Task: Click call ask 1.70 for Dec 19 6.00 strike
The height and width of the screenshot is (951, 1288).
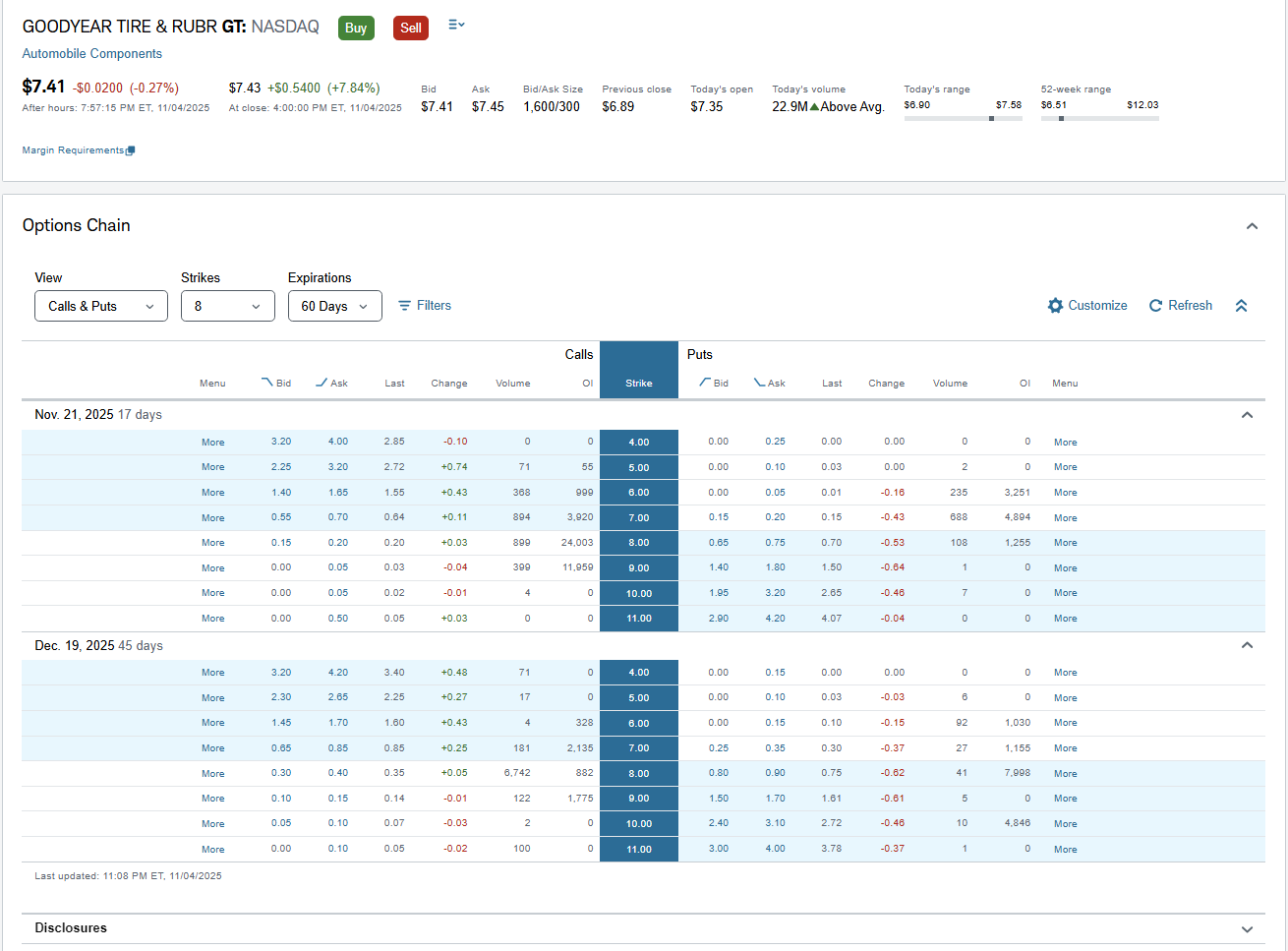Action: click(338, 723)
